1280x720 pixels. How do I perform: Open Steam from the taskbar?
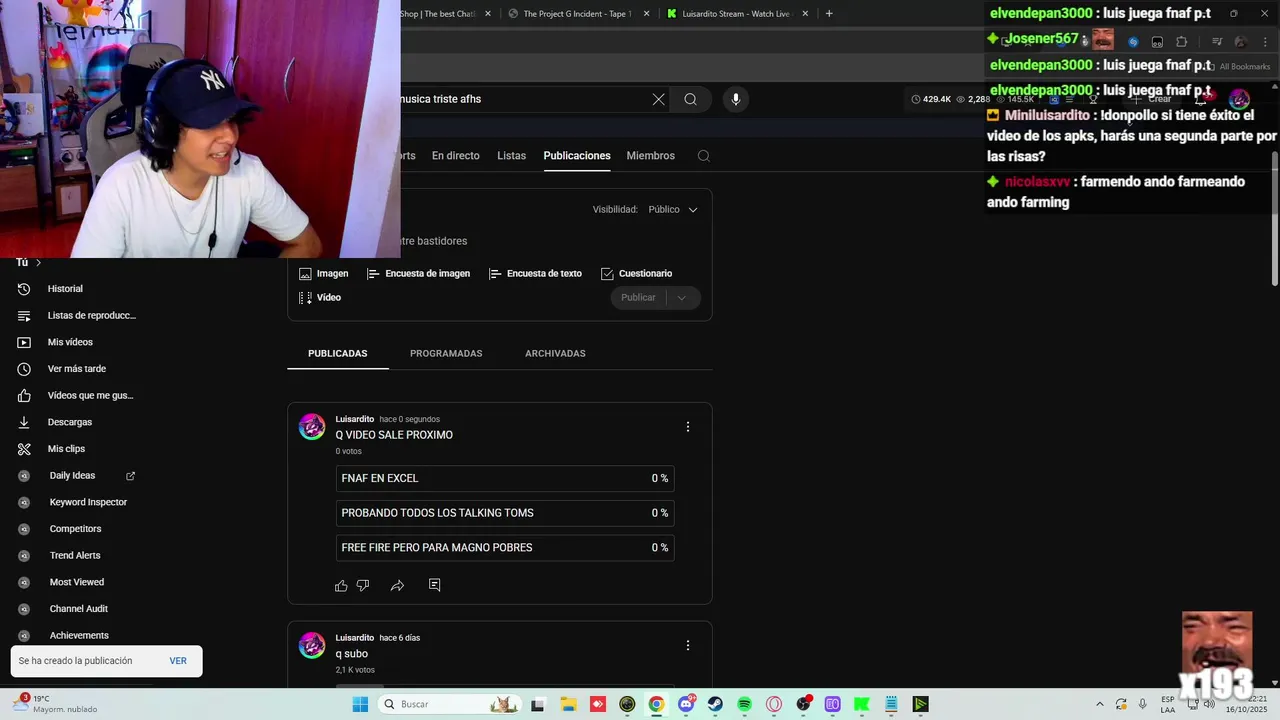715,704
